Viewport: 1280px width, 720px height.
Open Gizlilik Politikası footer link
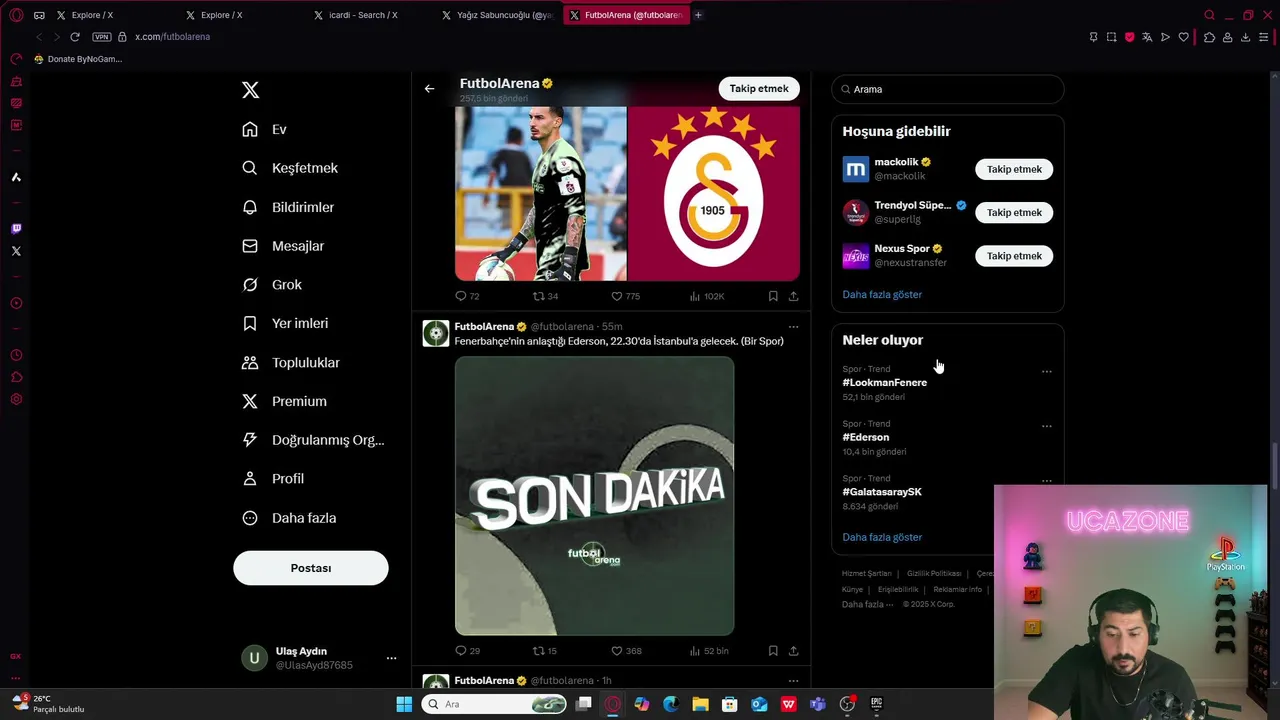click(x=934, y=574)
